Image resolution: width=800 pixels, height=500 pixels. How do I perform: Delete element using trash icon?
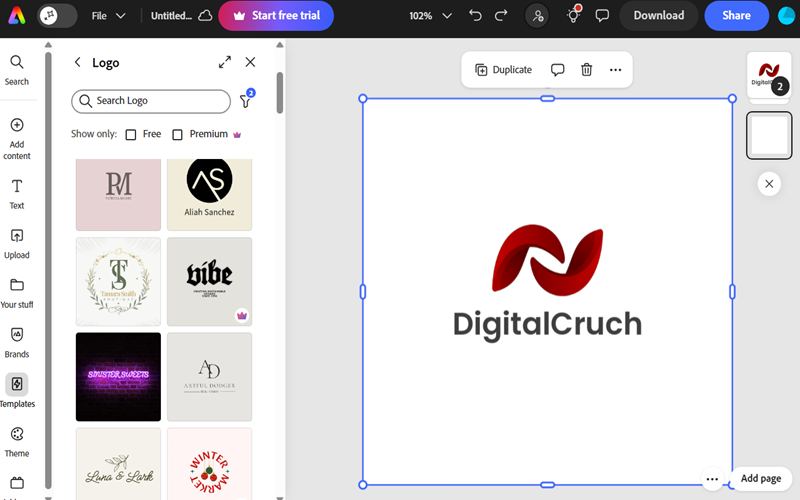coord(587,70)
